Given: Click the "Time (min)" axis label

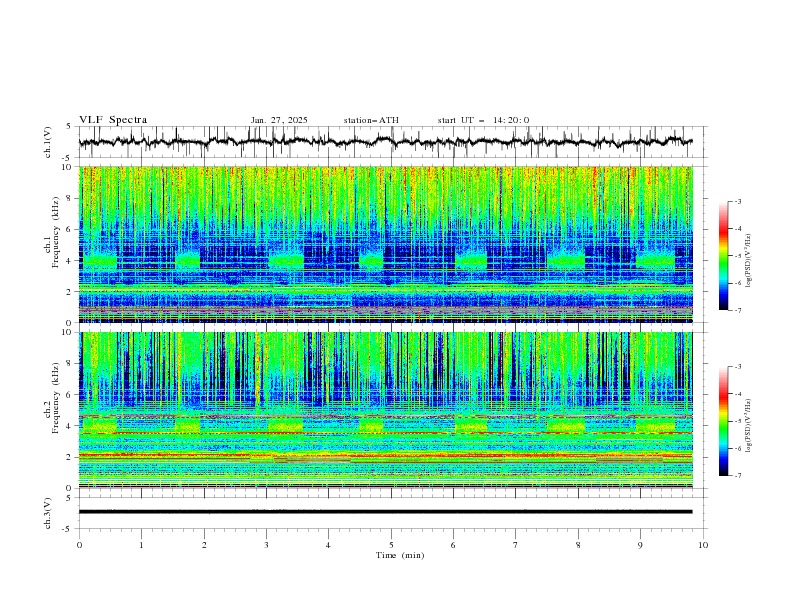Looking at the screenshot, I should coord(400,555).
